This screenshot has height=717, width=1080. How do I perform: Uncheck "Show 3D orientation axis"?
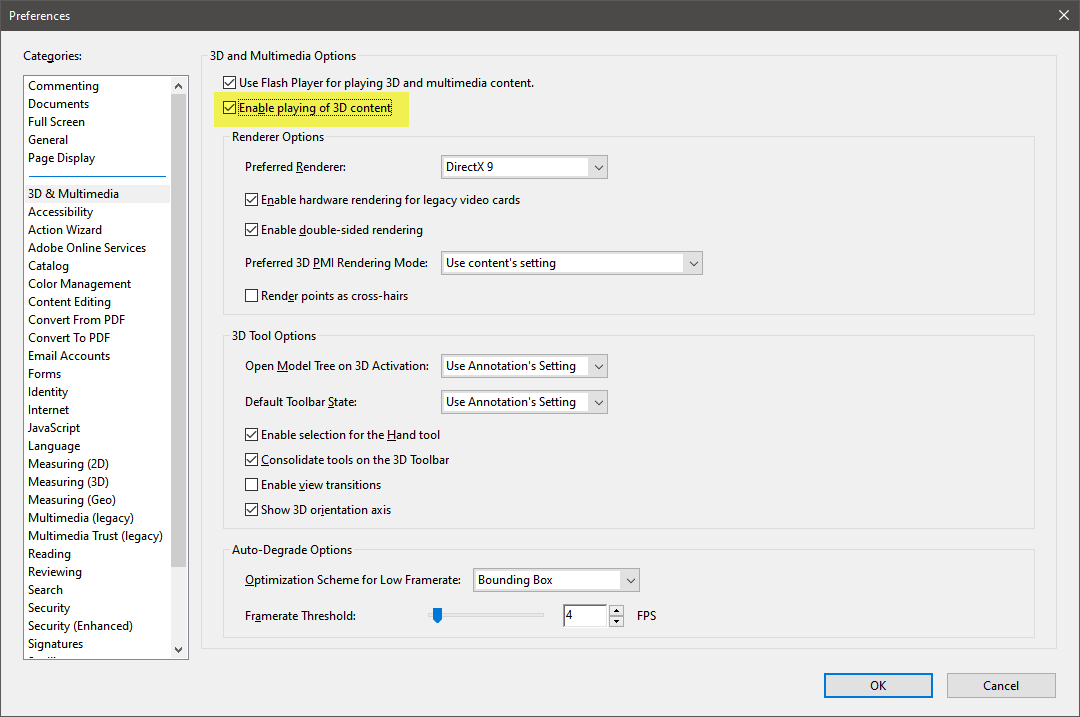(251, 509)
